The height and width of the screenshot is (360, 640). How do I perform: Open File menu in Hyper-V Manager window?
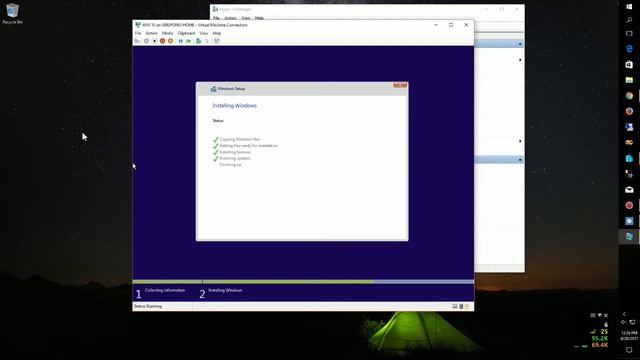point(216,18)
